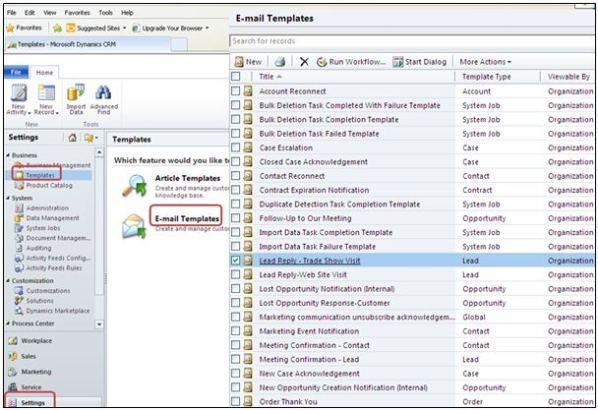Click the Service navigation icon
598x410 pixels.
13,387
